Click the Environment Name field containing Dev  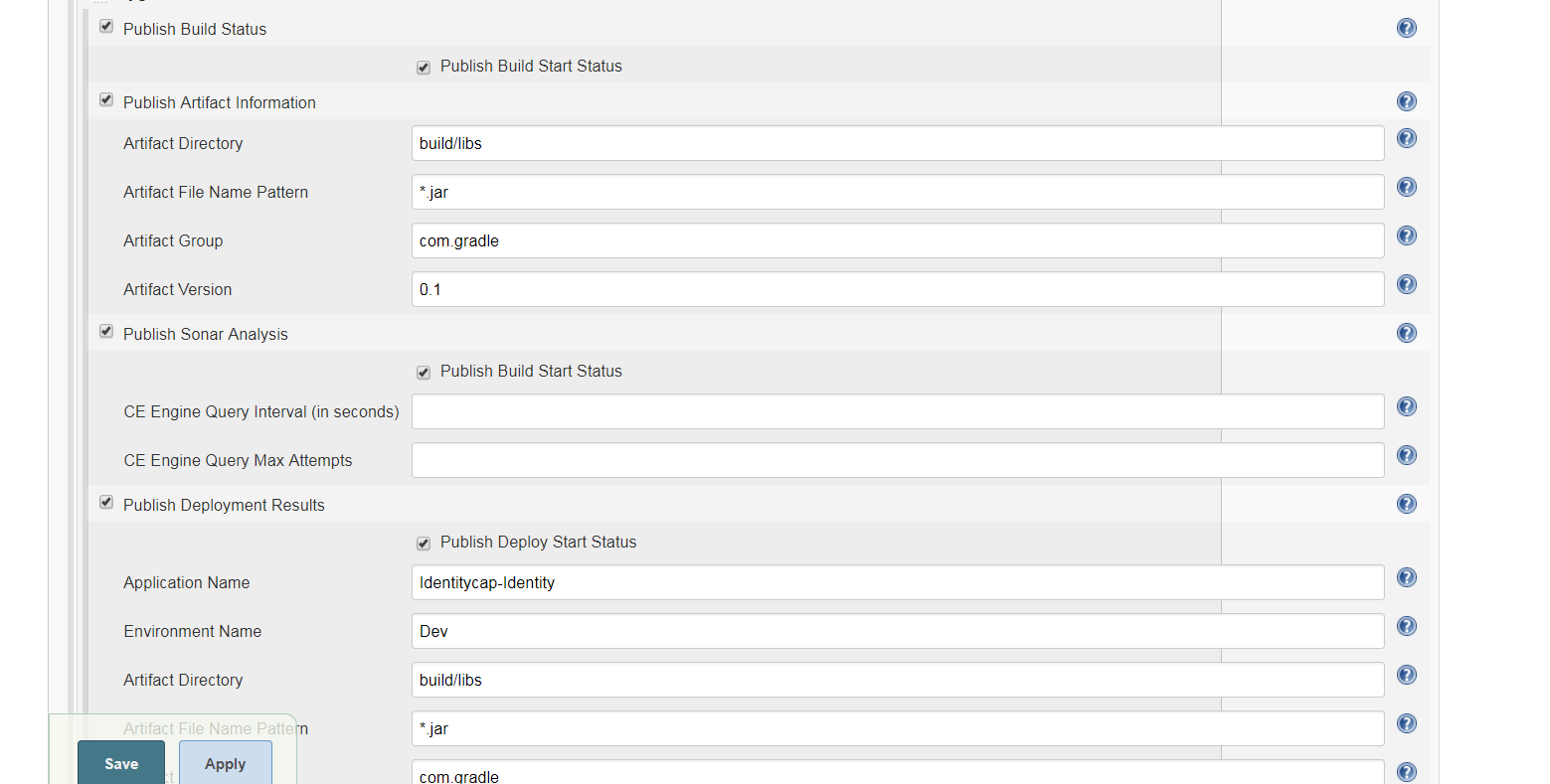[x=895, y=631]
